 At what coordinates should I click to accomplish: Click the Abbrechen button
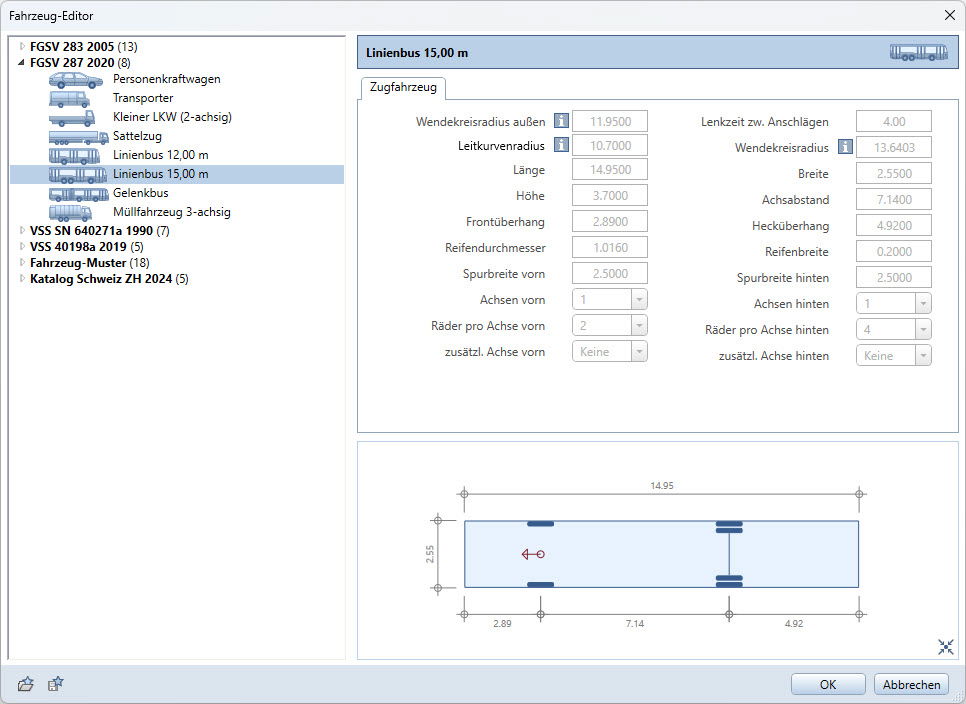(x=911, y=684)
